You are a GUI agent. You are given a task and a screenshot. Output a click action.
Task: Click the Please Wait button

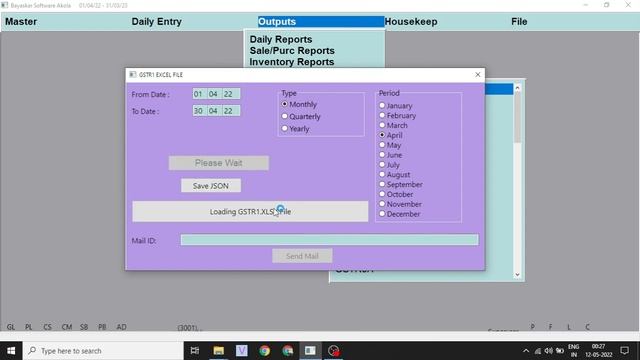pos(219,163)
